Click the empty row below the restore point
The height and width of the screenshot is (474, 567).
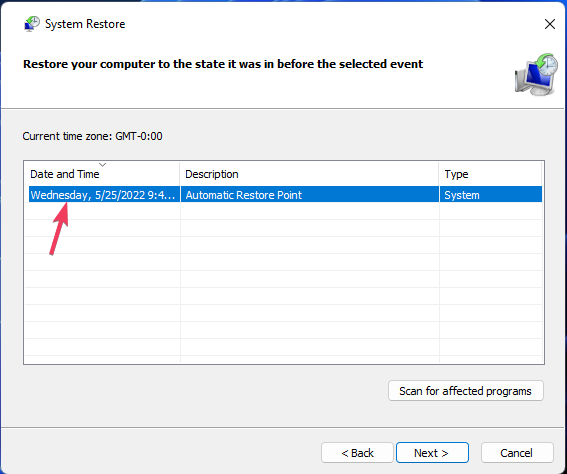pos(284,211)
